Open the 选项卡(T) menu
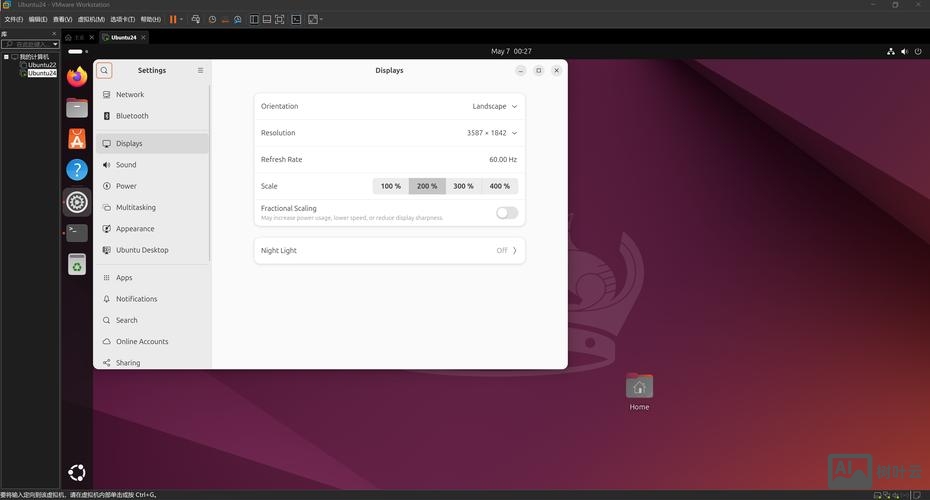The image size is (930, 500). tap(122, 20)
